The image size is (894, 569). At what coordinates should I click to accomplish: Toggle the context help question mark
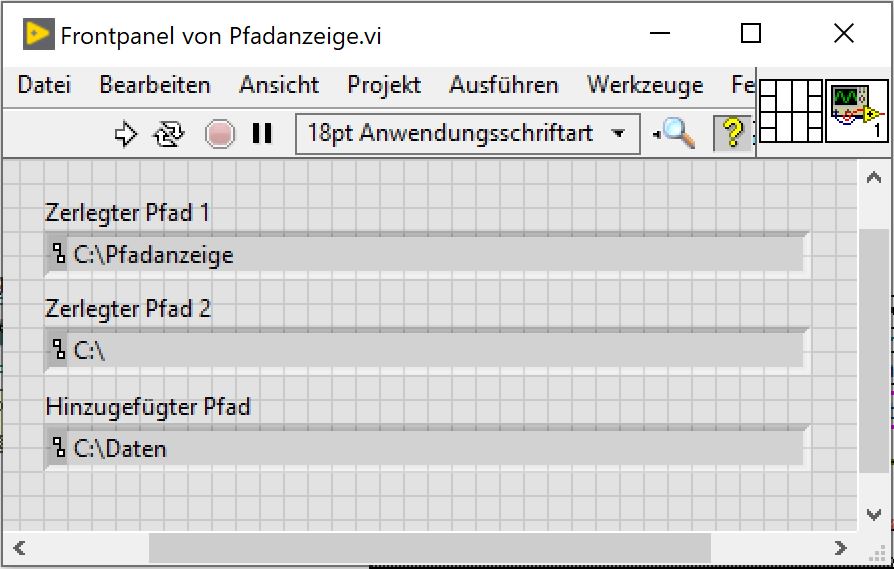tap(733, 133)
